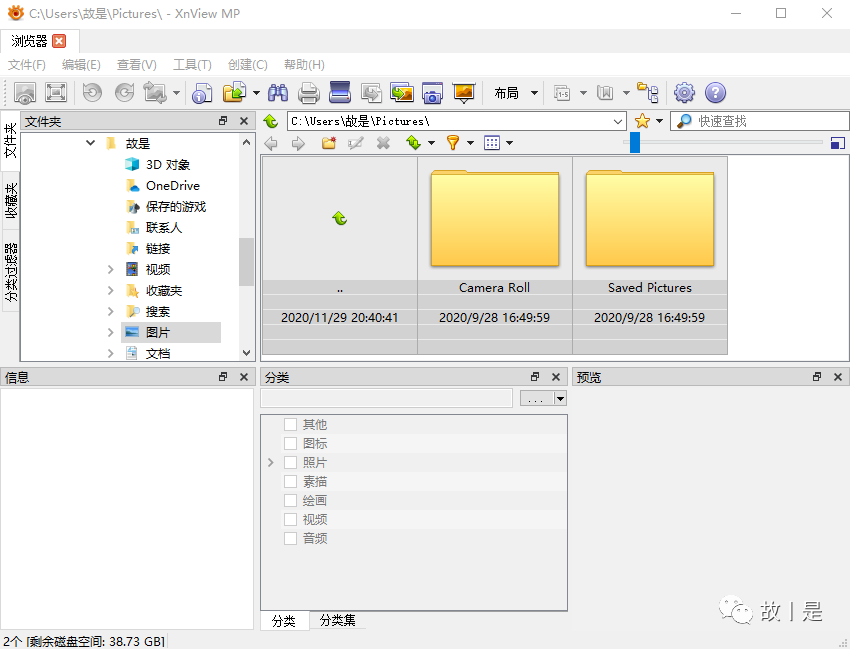Open the 工具(T) menu
The height and width of the screenshot is (649, 850).
coord(192,65)
